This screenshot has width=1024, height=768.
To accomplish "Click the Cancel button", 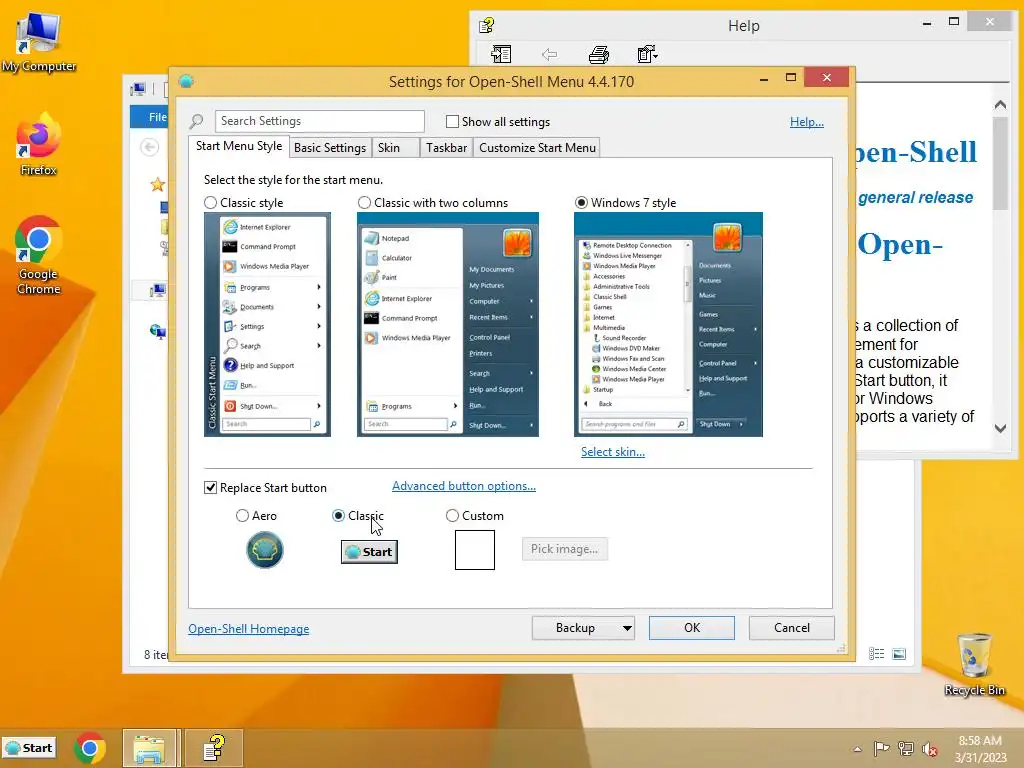I will [x=792, y=628].
